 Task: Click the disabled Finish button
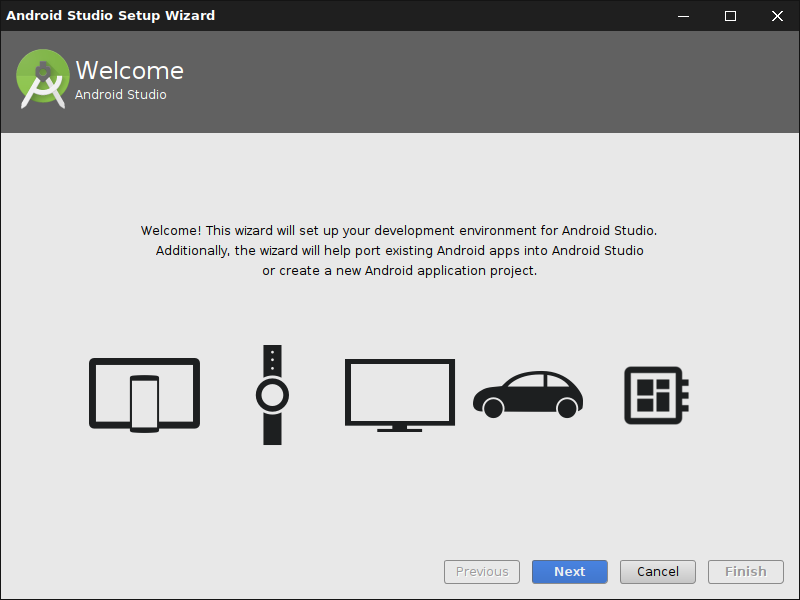[x=745, y=572]
